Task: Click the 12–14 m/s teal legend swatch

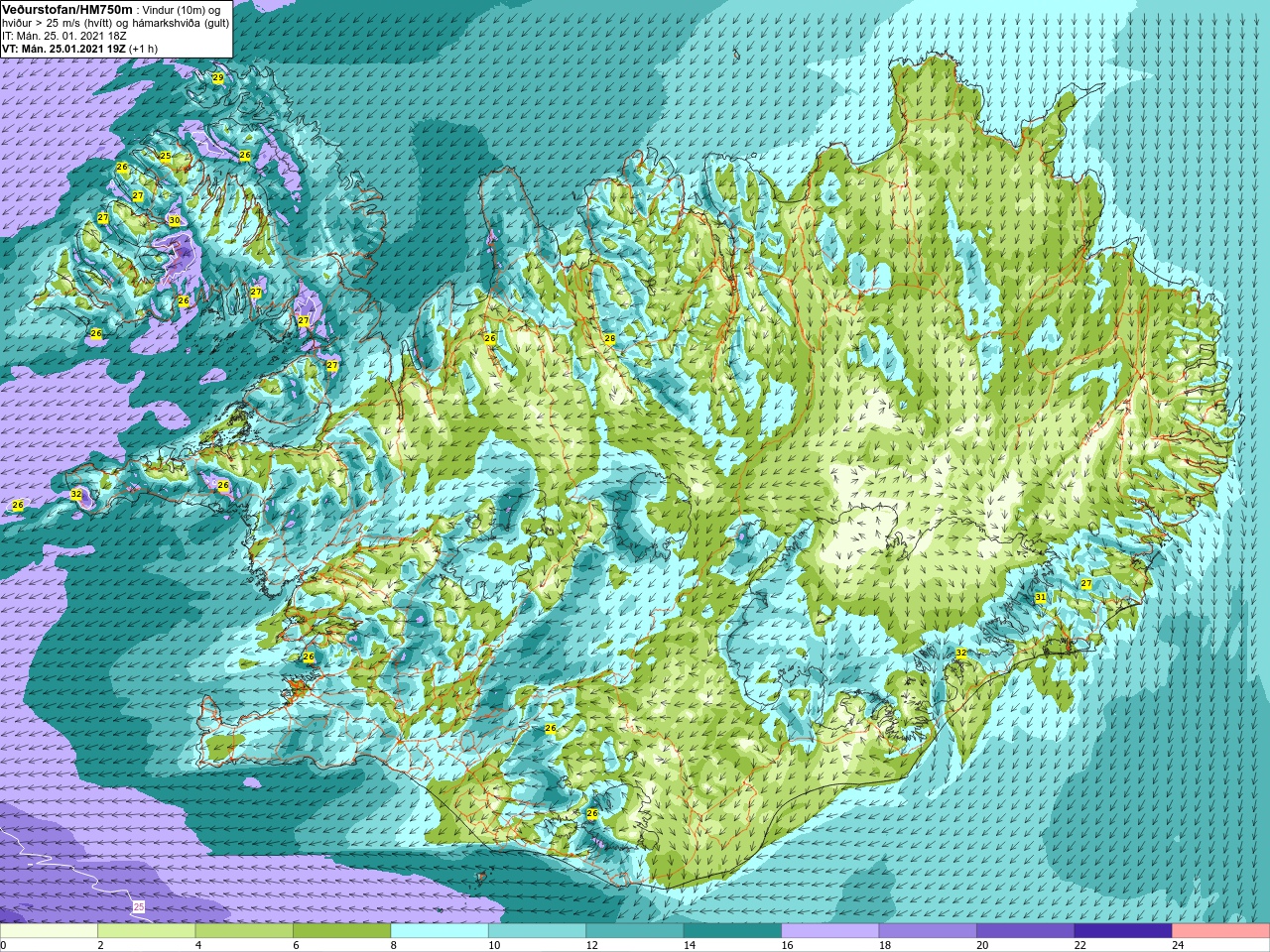Action: pos(635,931)
